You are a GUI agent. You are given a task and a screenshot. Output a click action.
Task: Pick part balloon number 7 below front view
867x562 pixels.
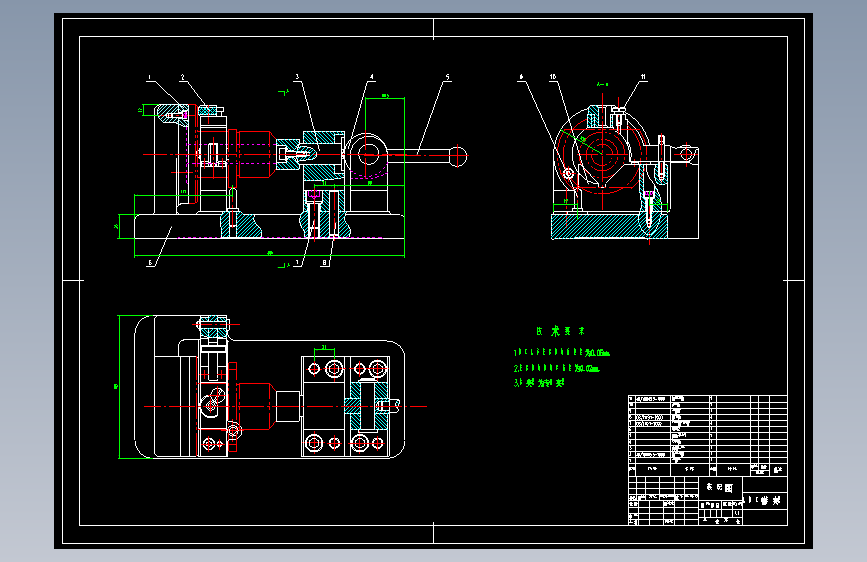(297, 263)
